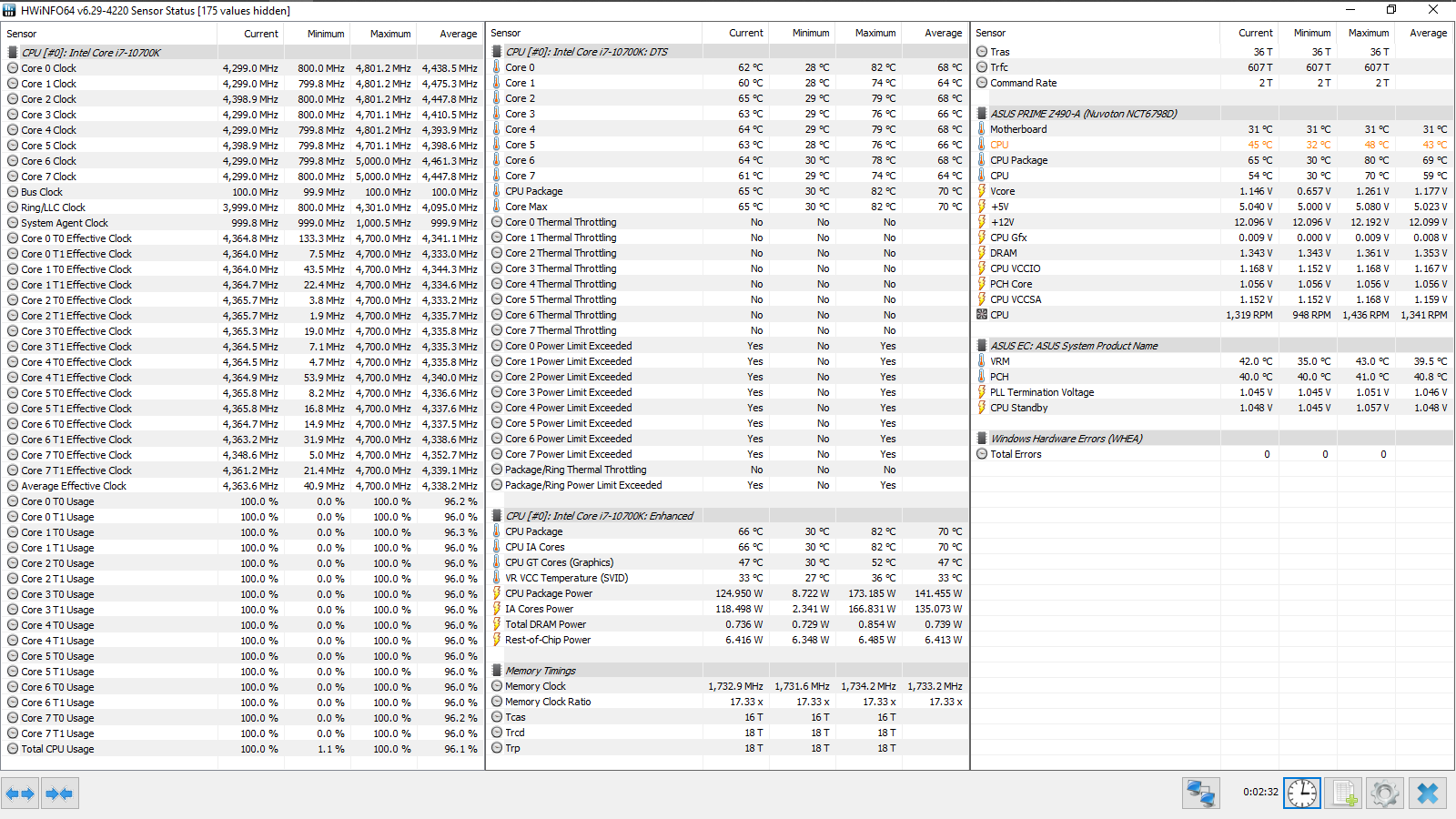Click the chip icon beside CPU DTS header

point(497,52)
